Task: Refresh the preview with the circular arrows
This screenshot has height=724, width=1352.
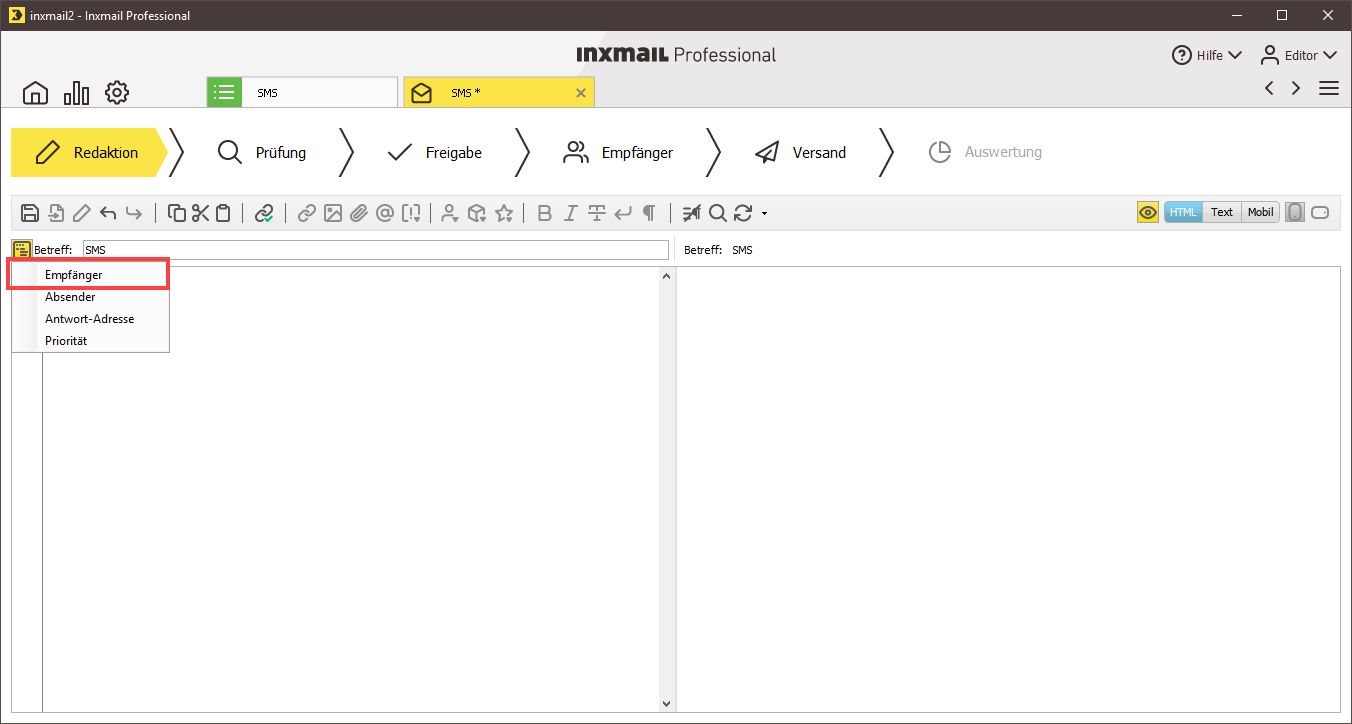Action: click(743, 213)
